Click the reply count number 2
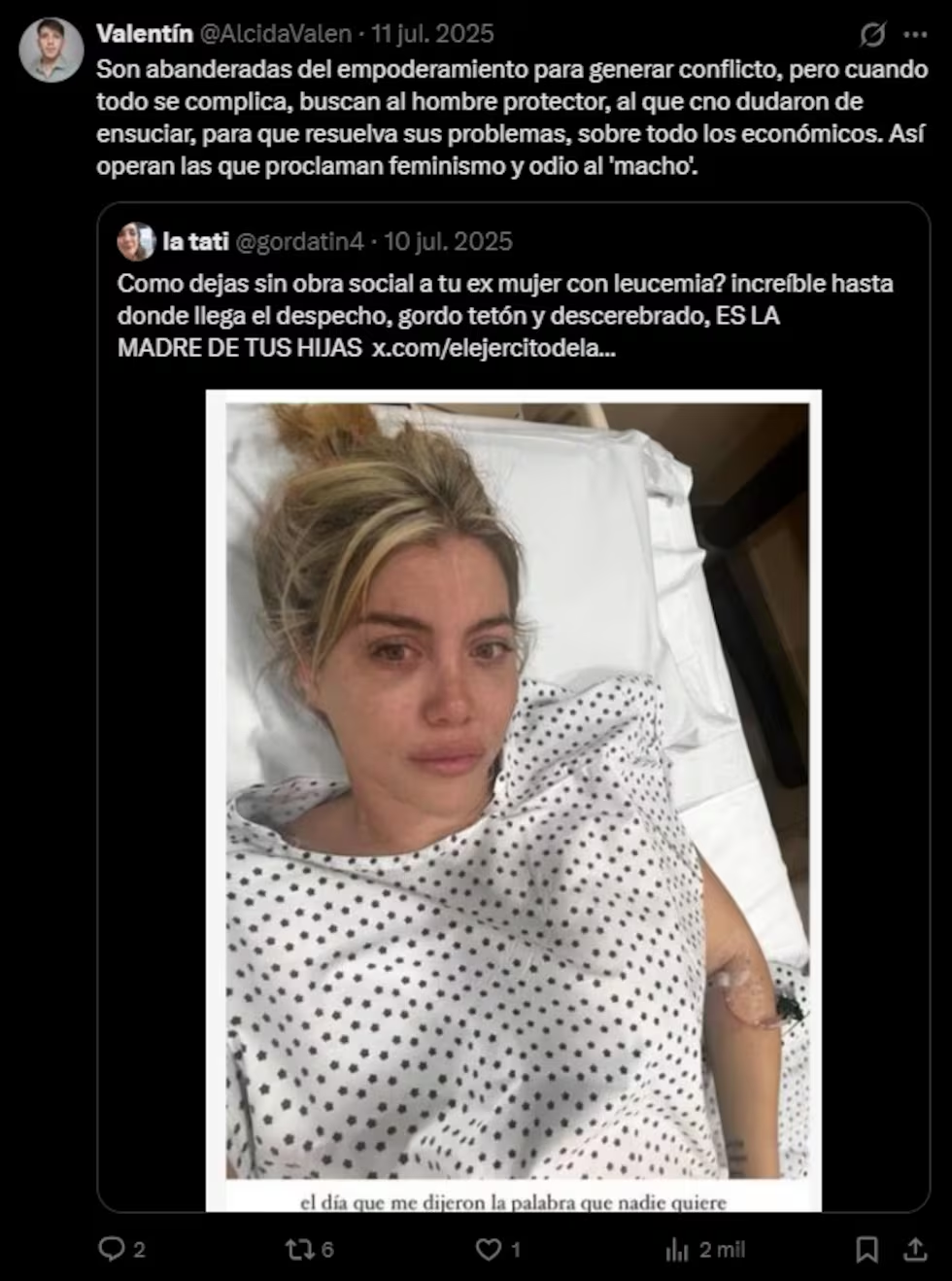Screen dimensions: 952x1281 (139, 1250)
